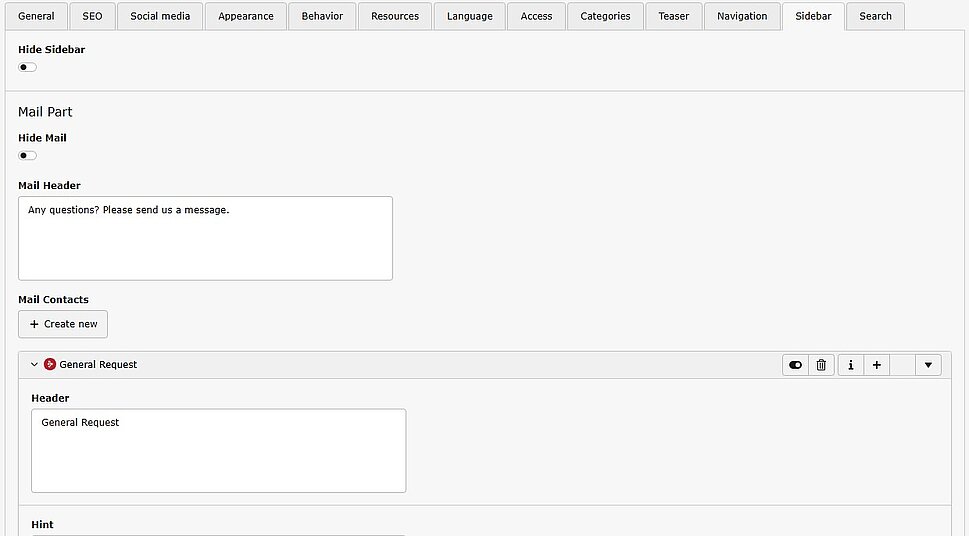The height and width of the screenshot is (536, 969).
Task: Delete the General Request contact record
Action: pyautogui.click(x=821, y=365)
